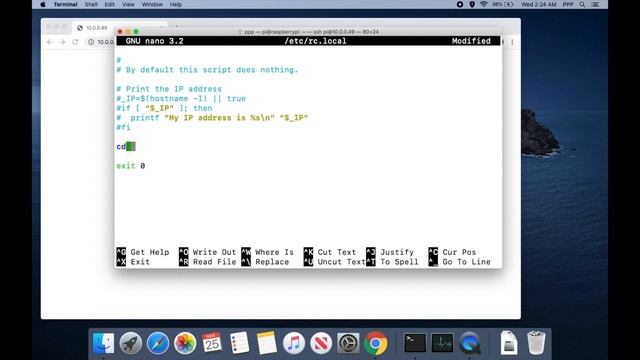Screen dimensions: 640x360
Task: Open the Window menu
Action: click(152, 4)
